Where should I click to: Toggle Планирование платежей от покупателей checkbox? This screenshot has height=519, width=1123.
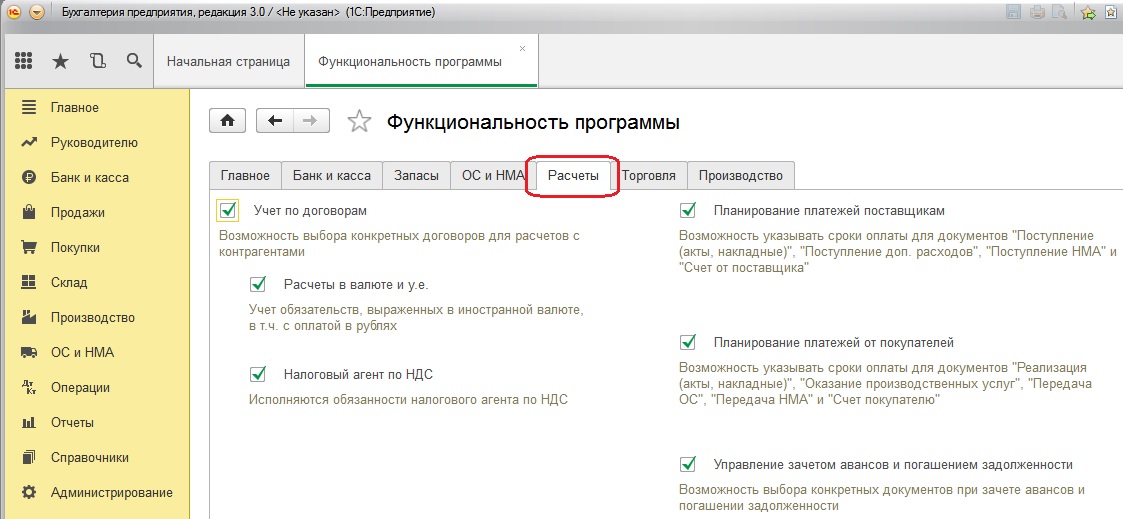(x=688, y=342)
